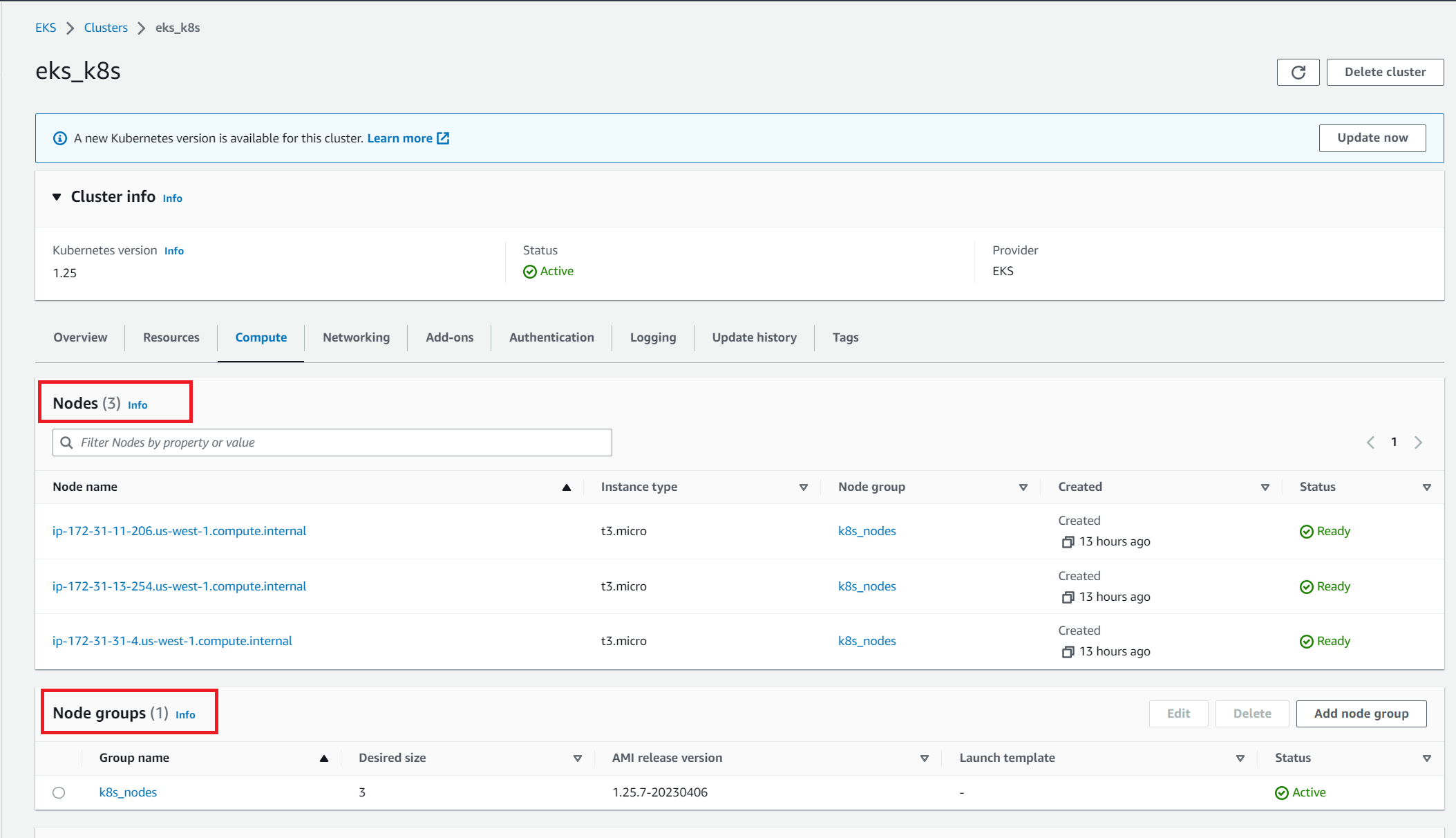
Task: Open the Instance type filter dropdown
Action: pos(803,487)
